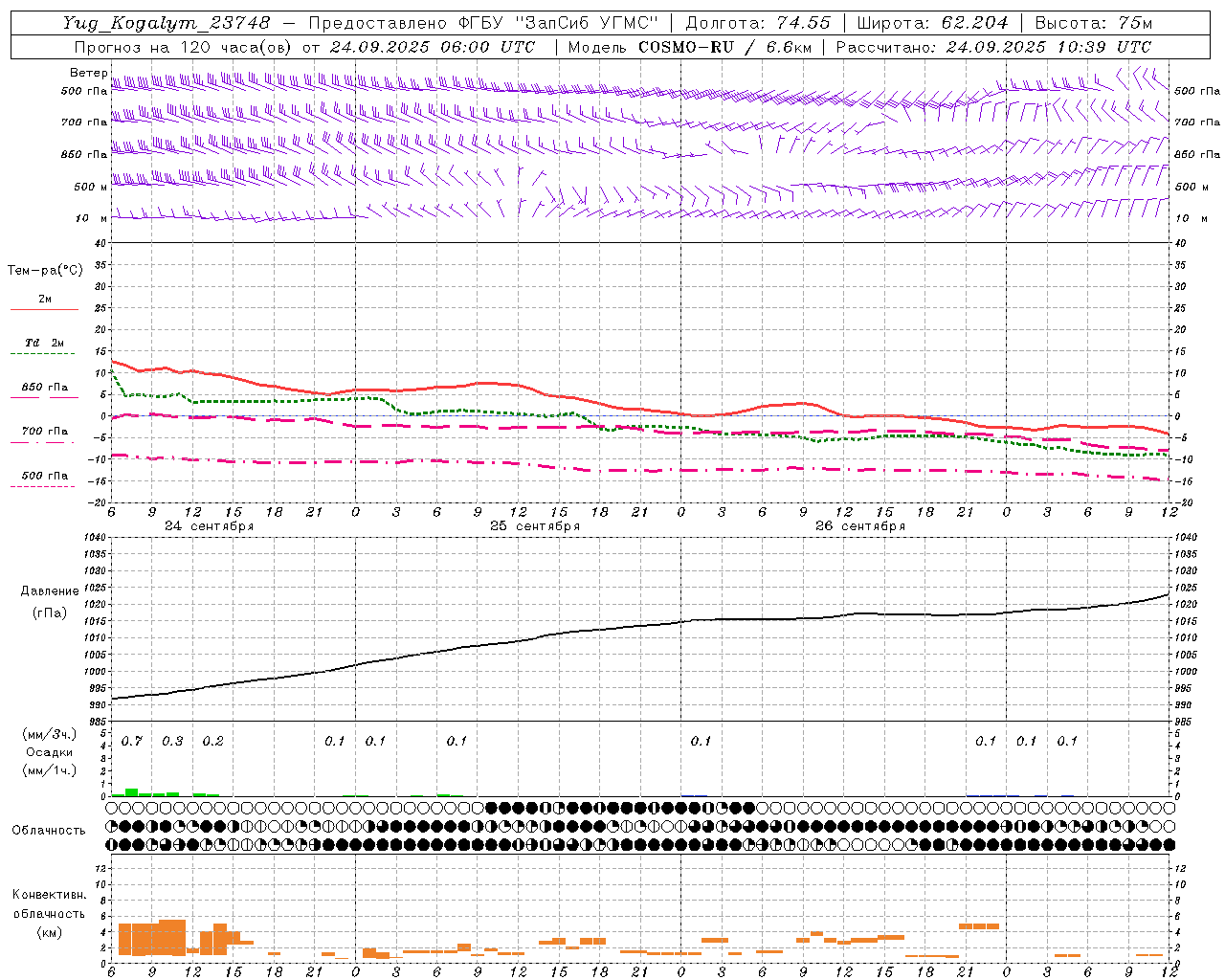
Task: Click the Широта: 62.204 latitude value
Action: [x=932, y=23]
